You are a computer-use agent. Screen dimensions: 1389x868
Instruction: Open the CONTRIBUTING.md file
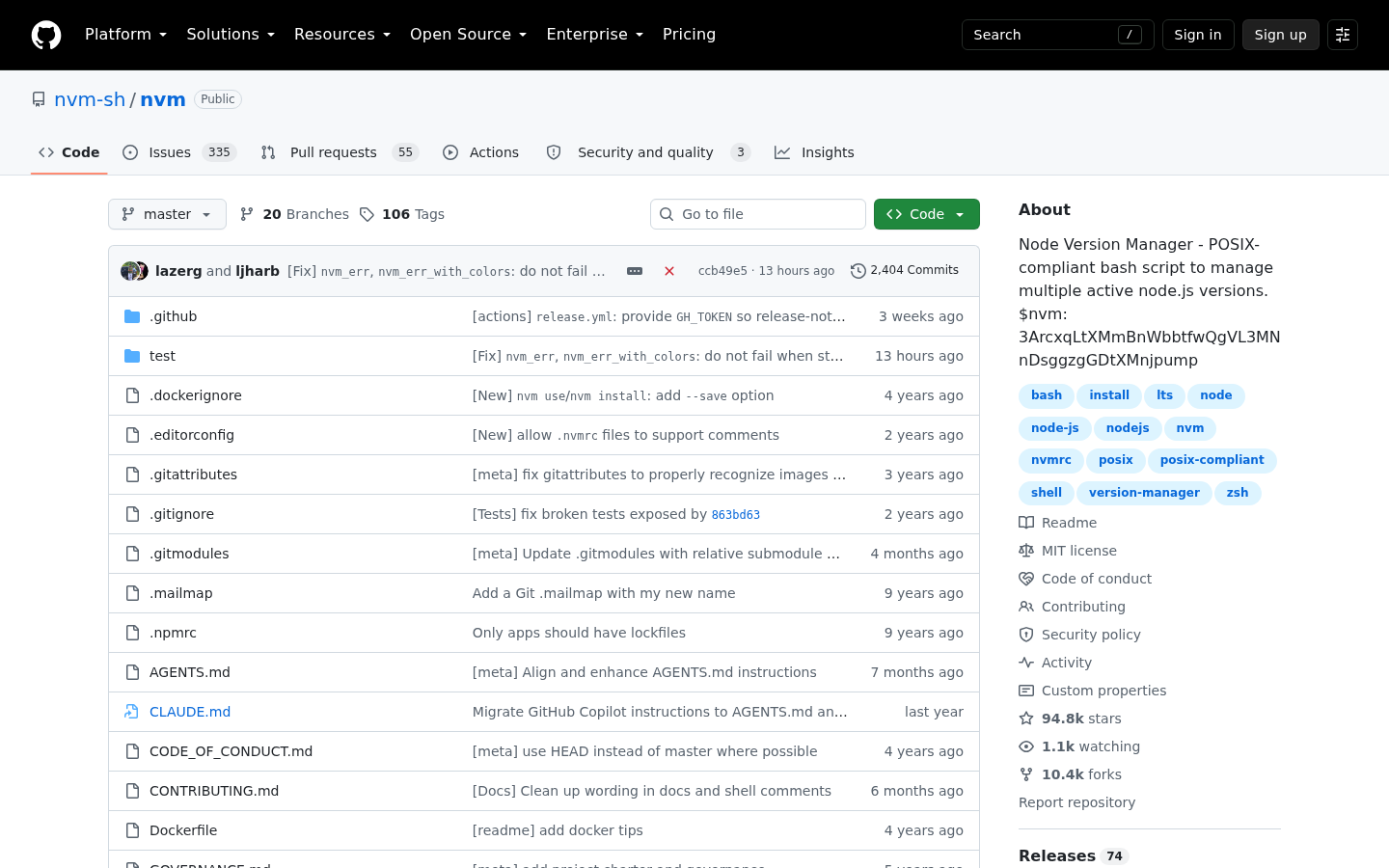pyautogui.click(x=214, y=791)
